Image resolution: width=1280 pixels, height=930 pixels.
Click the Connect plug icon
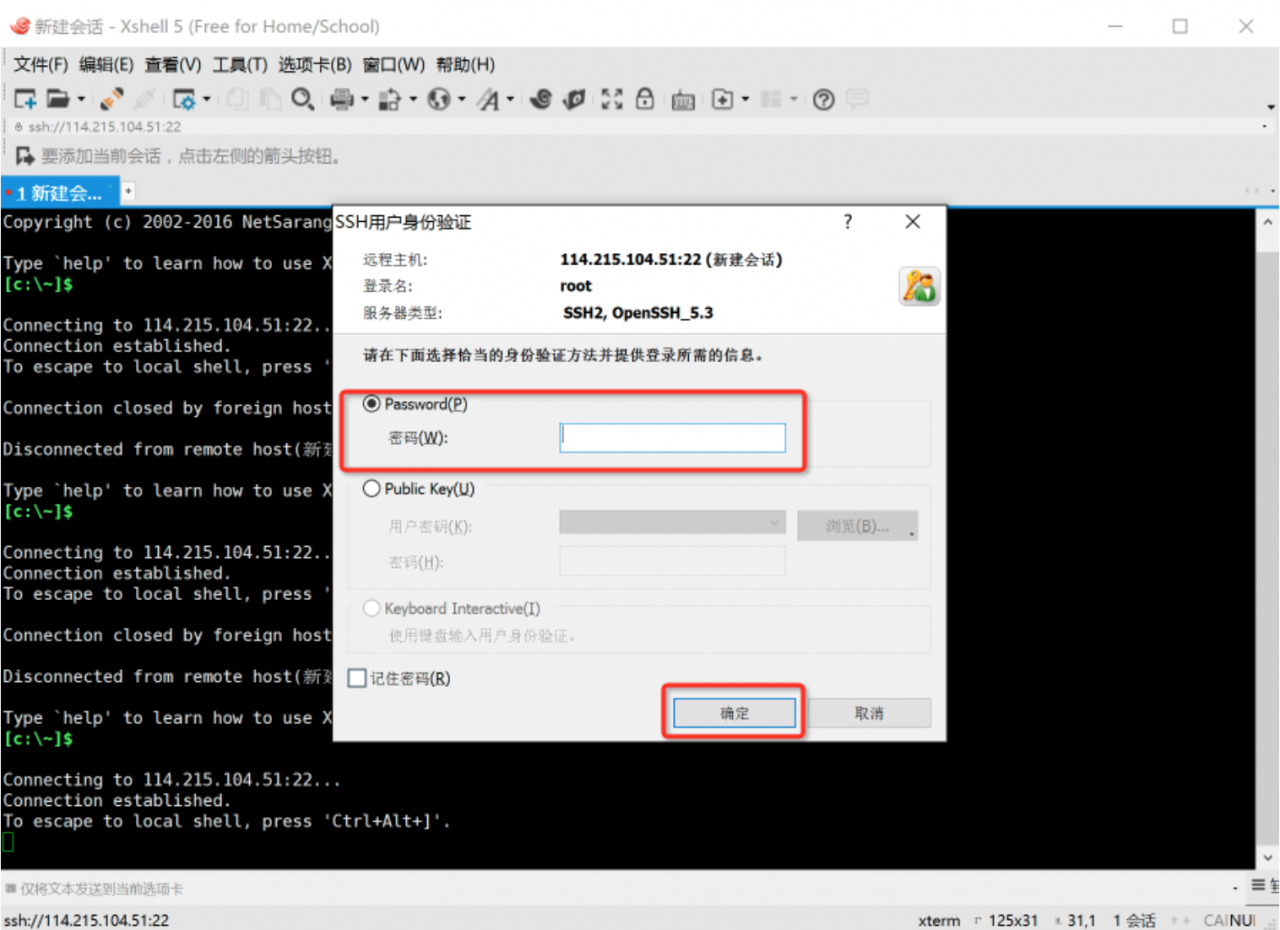(112, 99)
